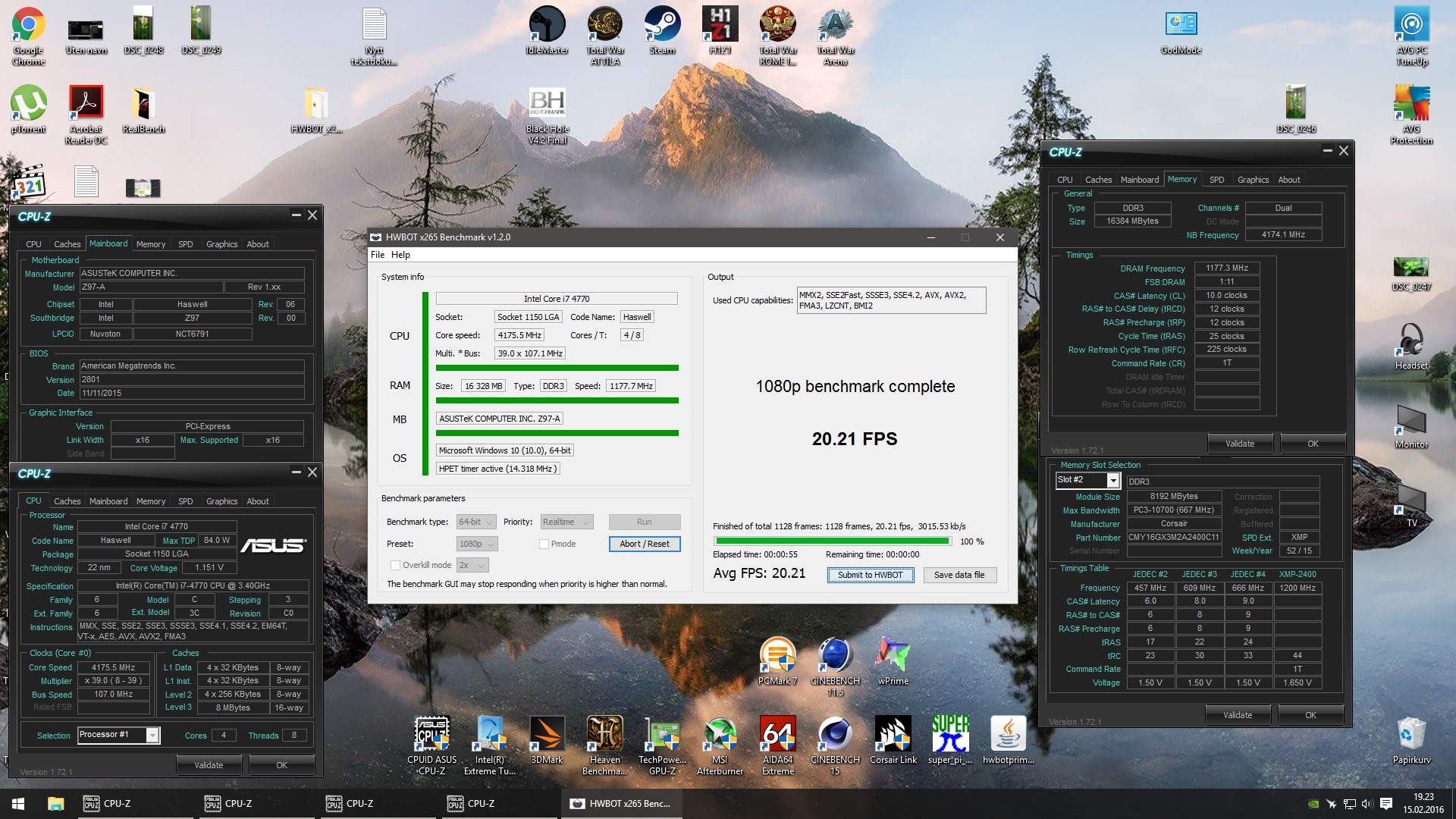Switch to SPD tab in Memory CPU-Z window
Viewport: 1456px width, 819px height.
1216,180
